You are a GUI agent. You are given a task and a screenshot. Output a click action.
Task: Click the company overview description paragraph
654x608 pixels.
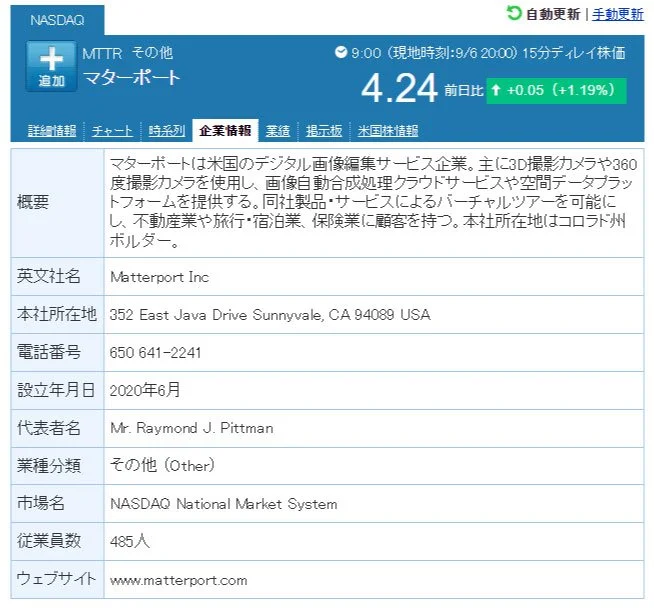(373, 203)
